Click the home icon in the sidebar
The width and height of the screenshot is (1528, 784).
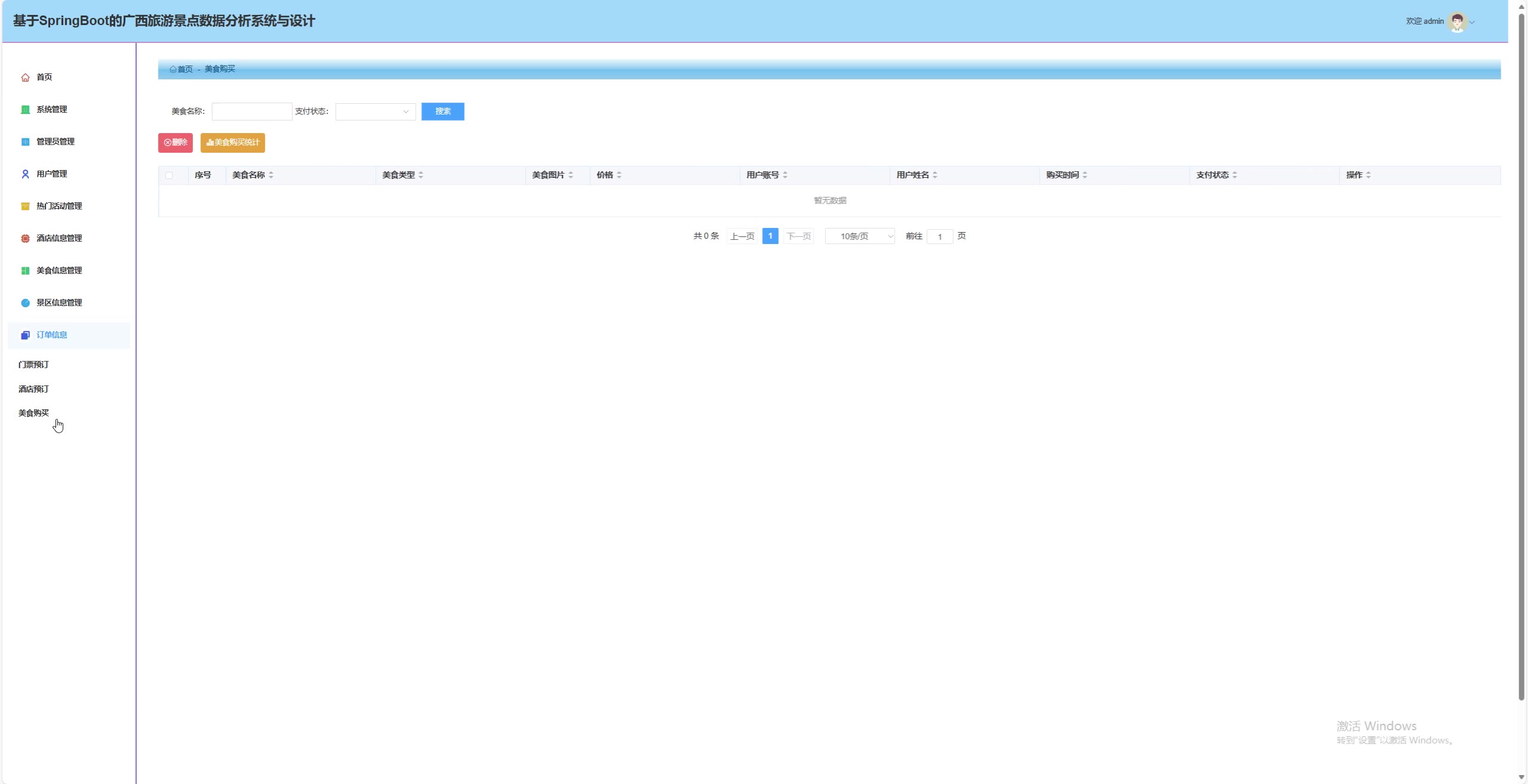click(x=25, y=78)
